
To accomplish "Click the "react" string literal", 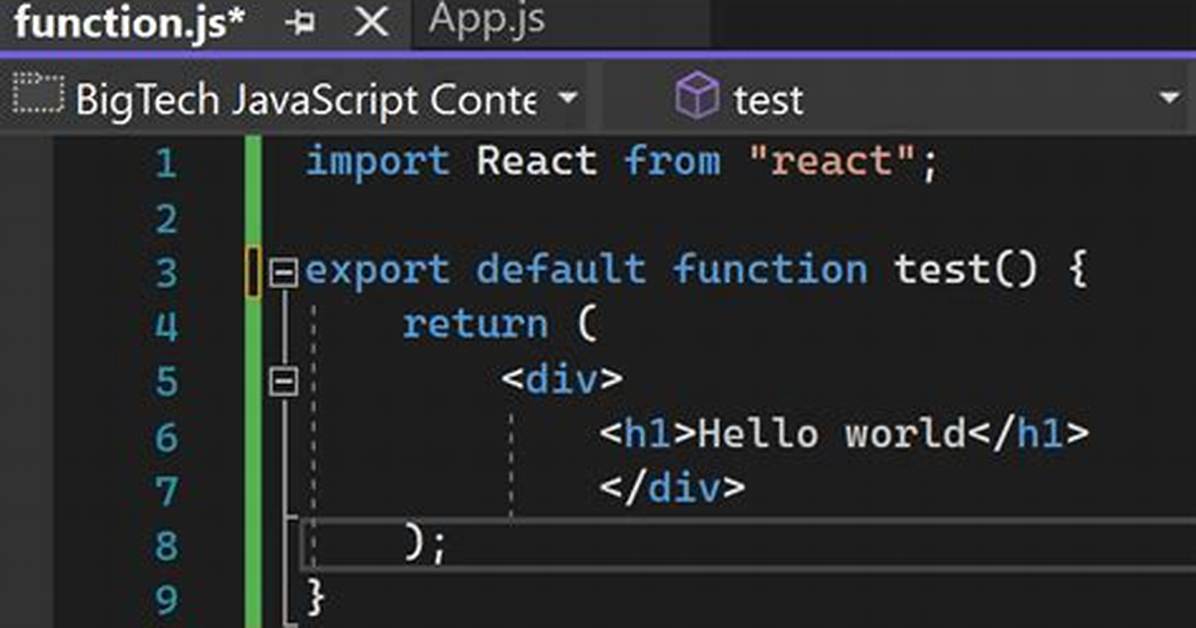I will pos(832,161).
